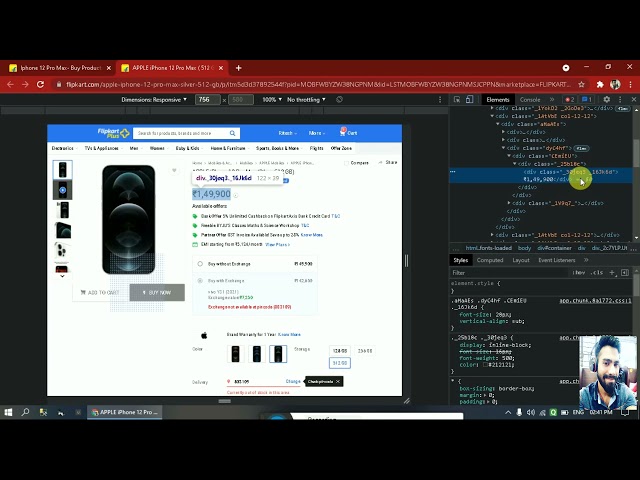The width and height of the screenshot is (640, 480).
Task: Open DevTools settings gear
Action: point(607,99)
